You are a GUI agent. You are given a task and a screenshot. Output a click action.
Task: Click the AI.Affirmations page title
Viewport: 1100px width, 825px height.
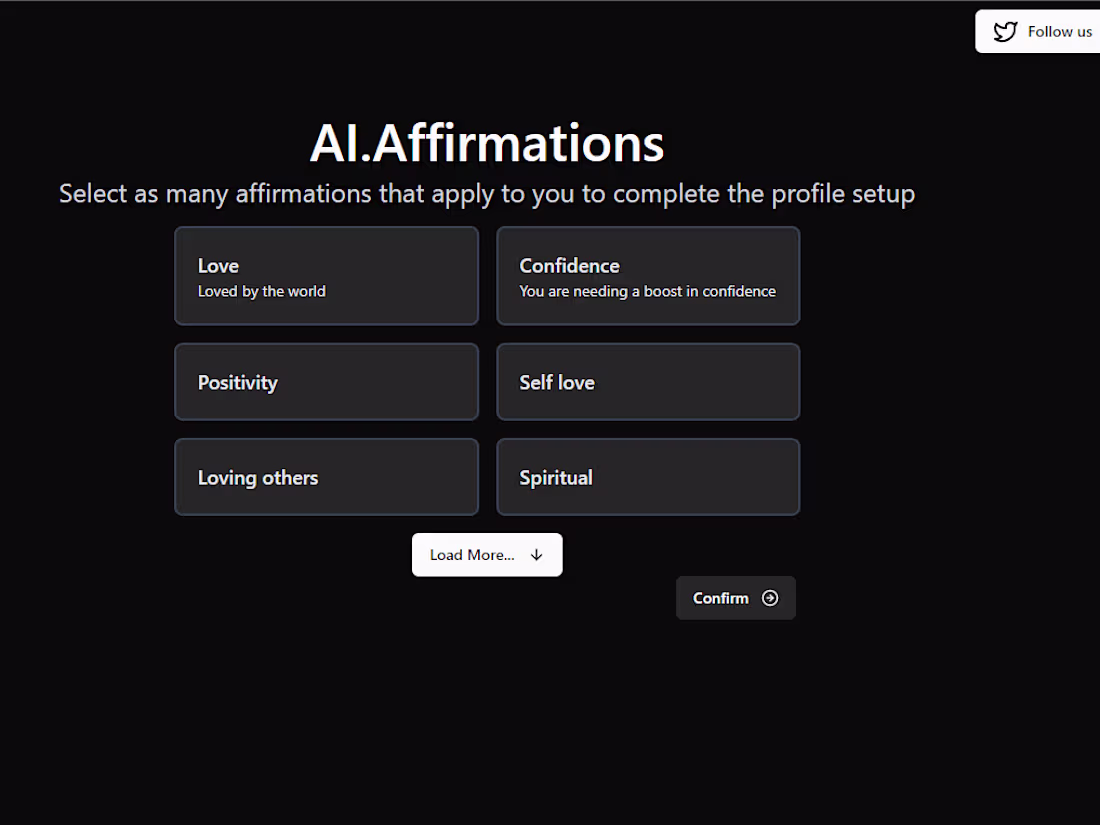coord(487,142)
